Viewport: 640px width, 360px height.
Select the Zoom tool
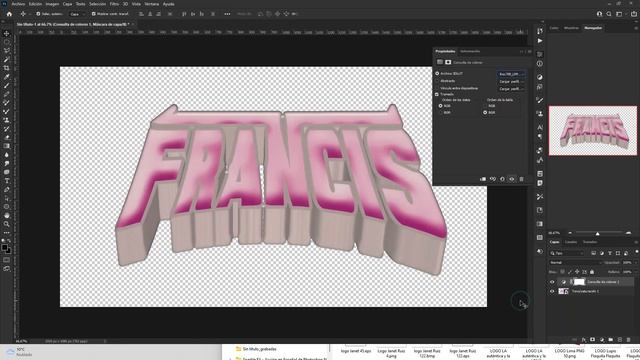tap(7, 224)
